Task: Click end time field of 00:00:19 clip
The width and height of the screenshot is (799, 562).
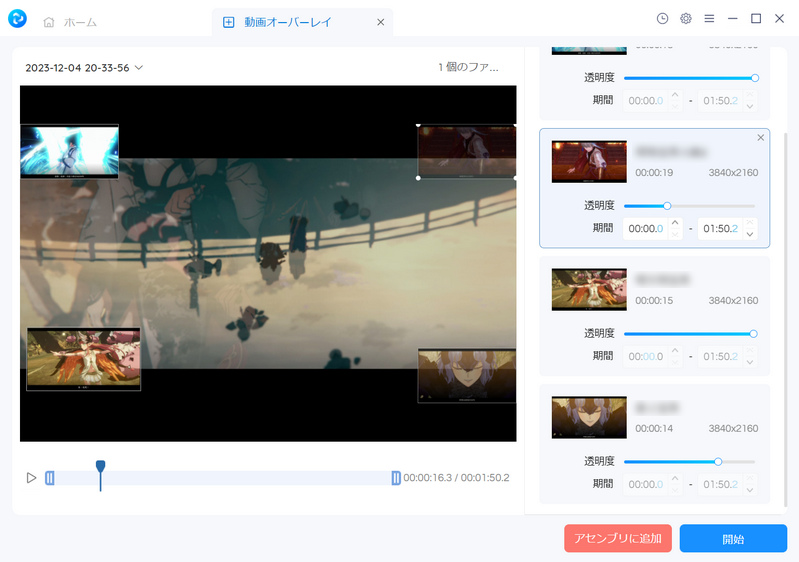Action: pyautogui.click(x=721, y=229)
